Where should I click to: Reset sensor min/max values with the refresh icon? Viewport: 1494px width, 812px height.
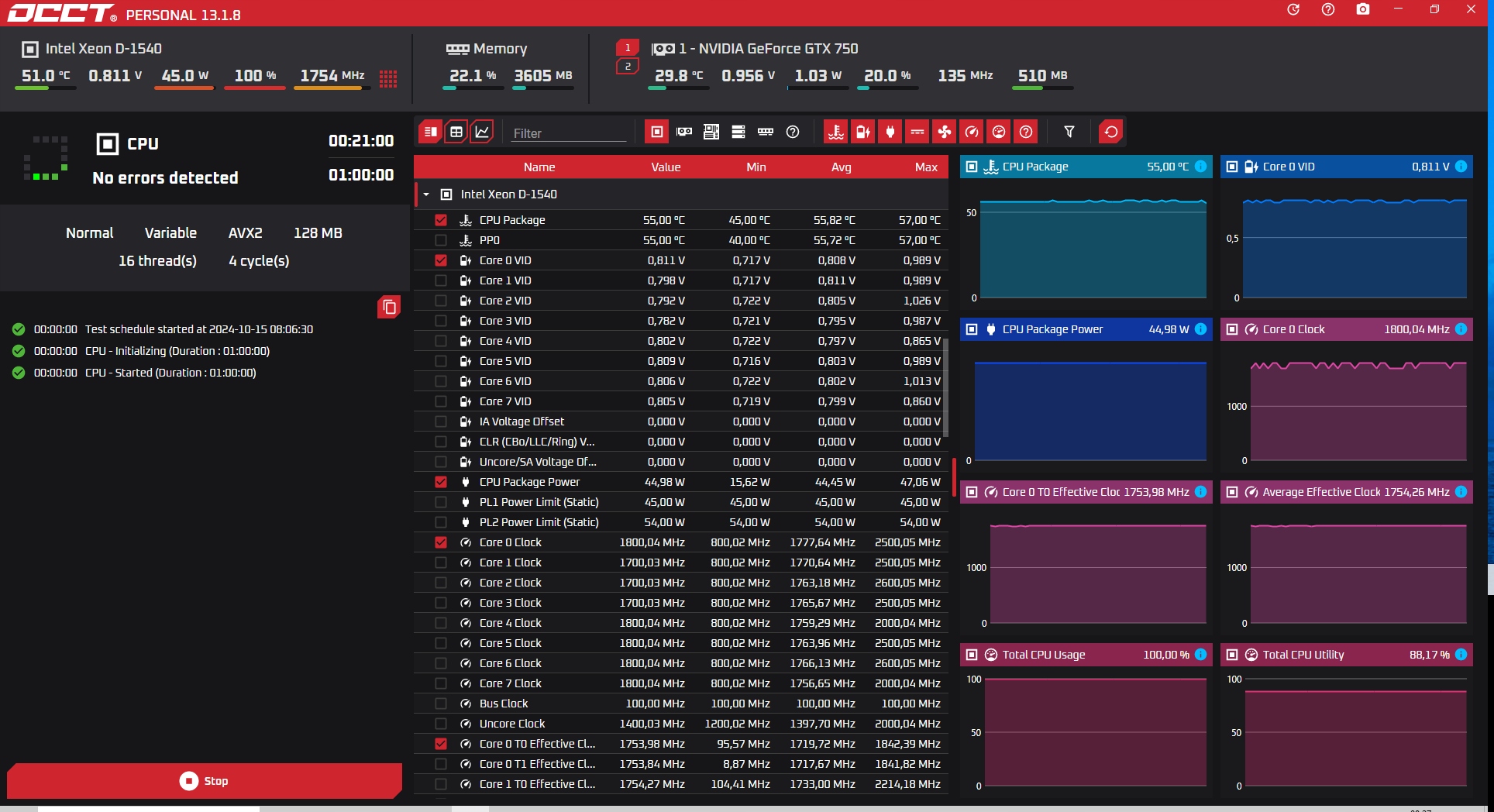[1111, 132]
